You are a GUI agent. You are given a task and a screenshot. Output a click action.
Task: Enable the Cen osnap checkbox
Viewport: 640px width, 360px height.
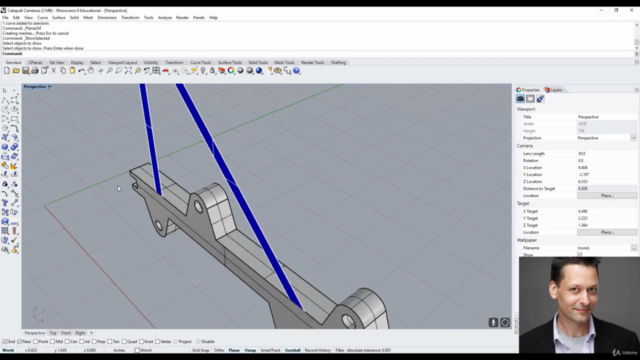point(67,342)
